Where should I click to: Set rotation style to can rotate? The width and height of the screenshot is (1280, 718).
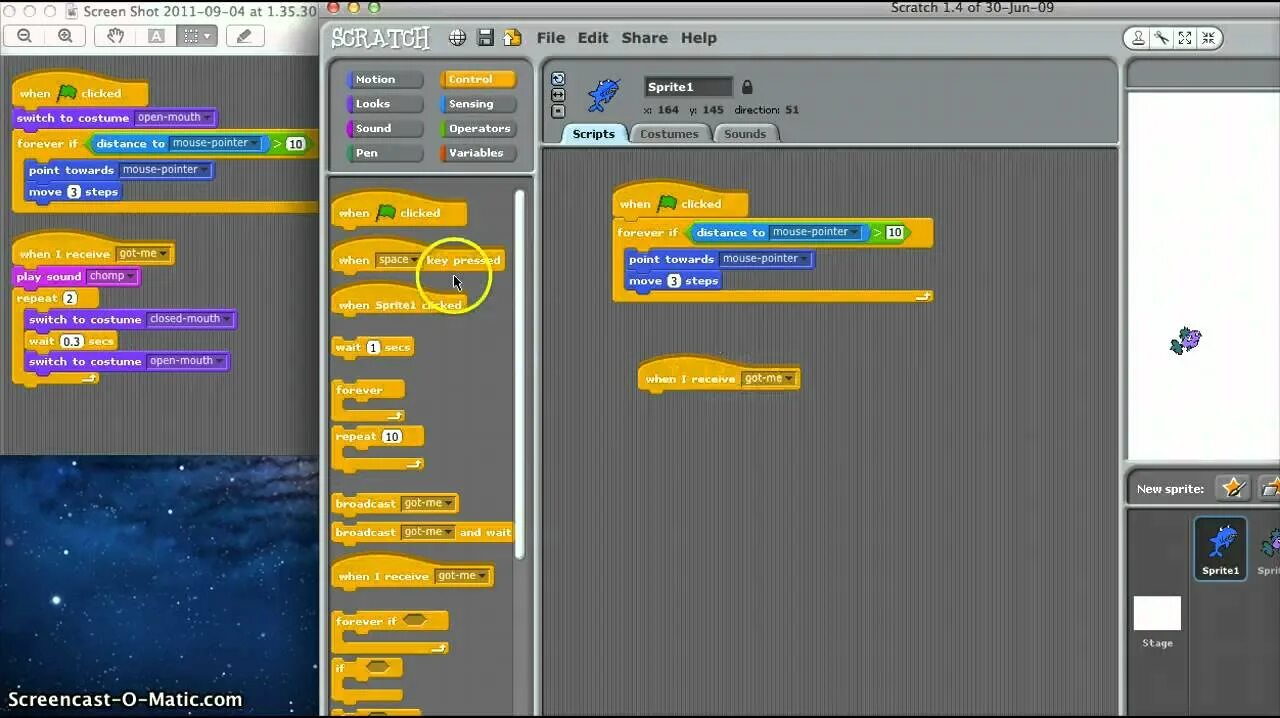pyautogui.click(x=558, y=79)
